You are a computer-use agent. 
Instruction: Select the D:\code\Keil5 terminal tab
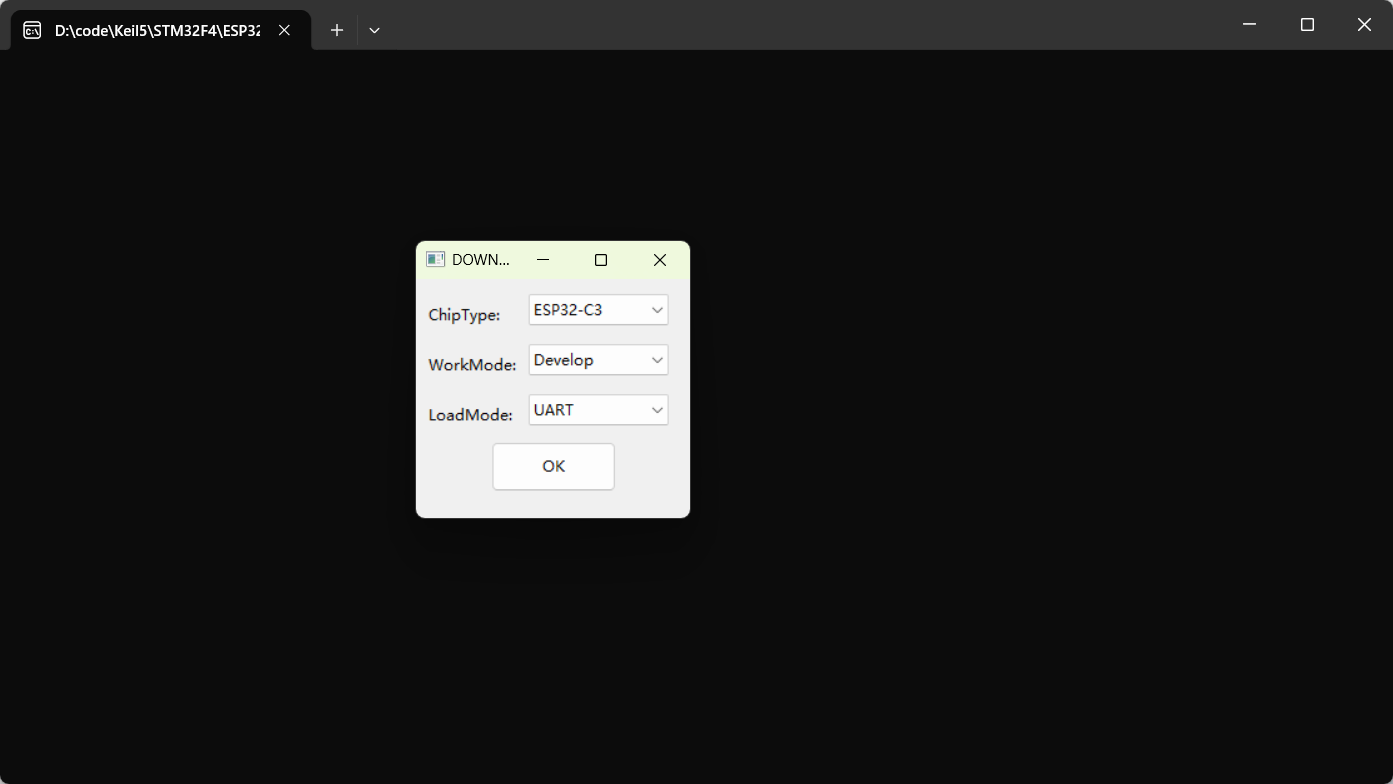(161, 30)
